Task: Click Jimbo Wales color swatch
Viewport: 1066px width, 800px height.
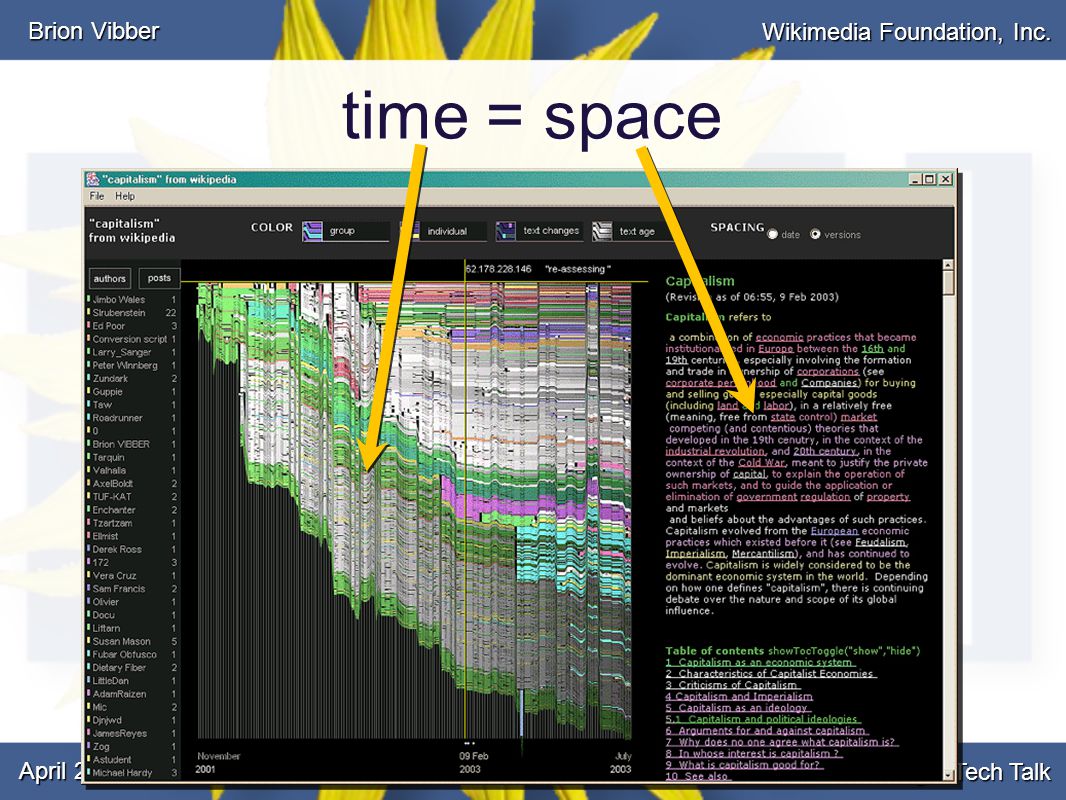Action: [x=88, y=299]
